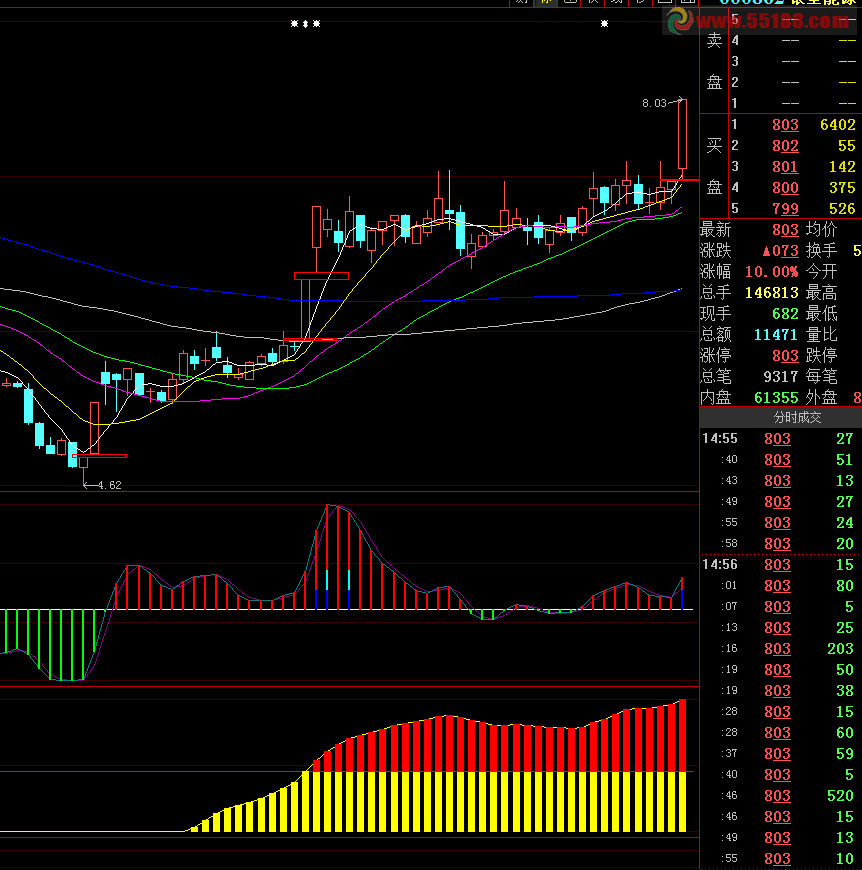The image size is (862, 870).
Task: Select the trade row with volume 203
Action: 780,649
